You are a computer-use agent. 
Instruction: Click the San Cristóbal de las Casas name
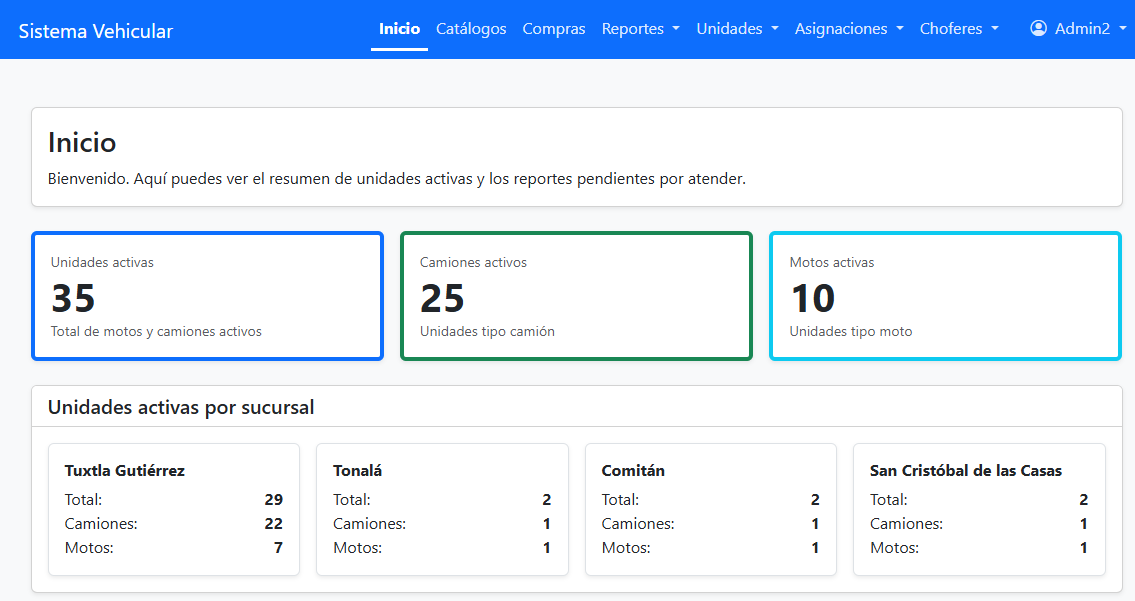[966, 471]
